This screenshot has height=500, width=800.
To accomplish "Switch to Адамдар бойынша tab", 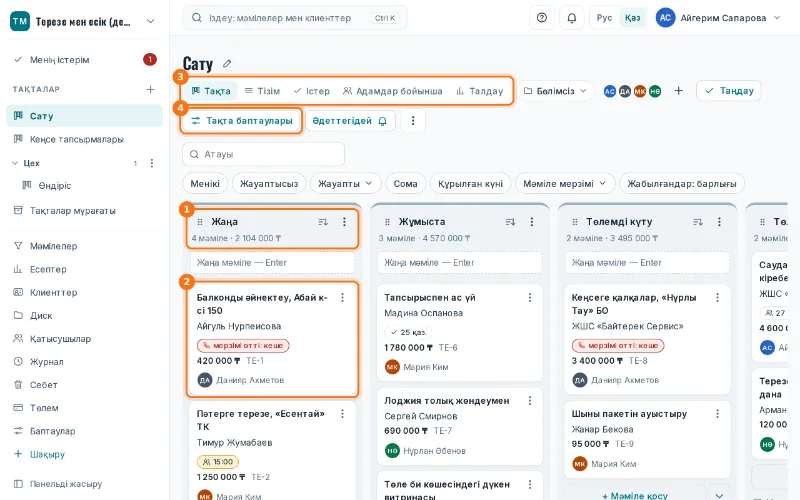I will point(392,91).
